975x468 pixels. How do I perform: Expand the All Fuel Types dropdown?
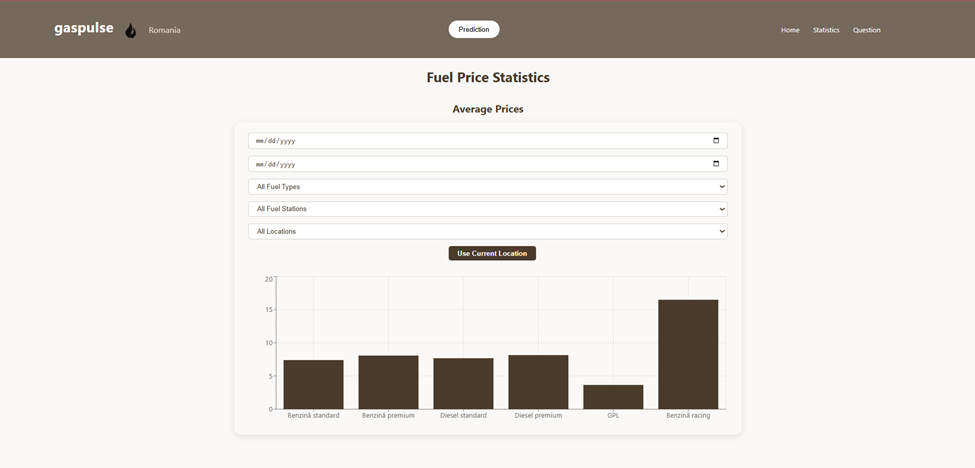coord(487,187)
